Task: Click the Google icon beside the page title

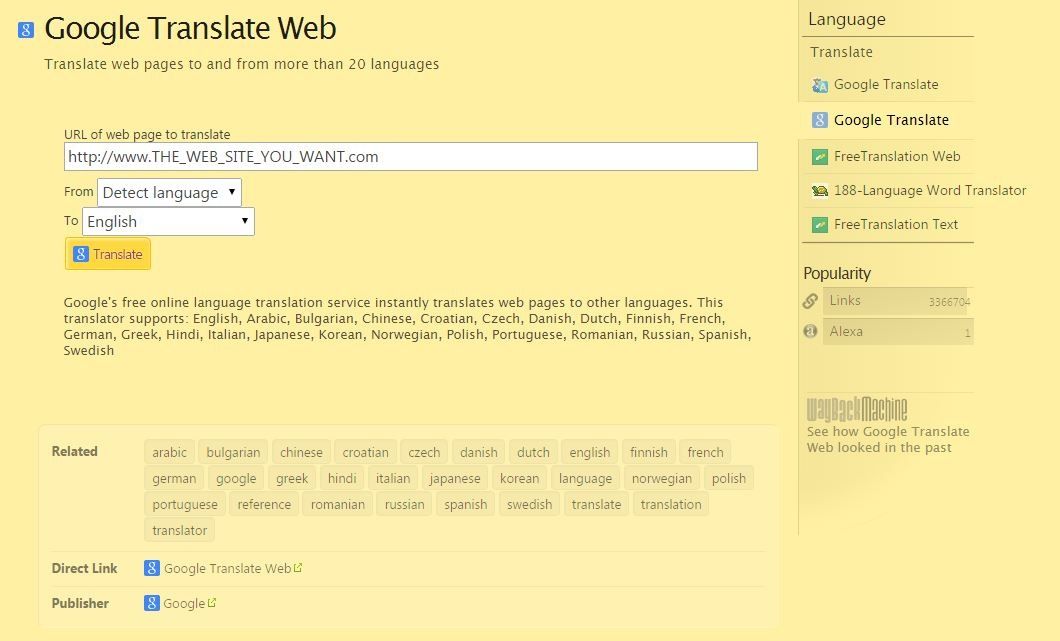Action: pos(26,30)
